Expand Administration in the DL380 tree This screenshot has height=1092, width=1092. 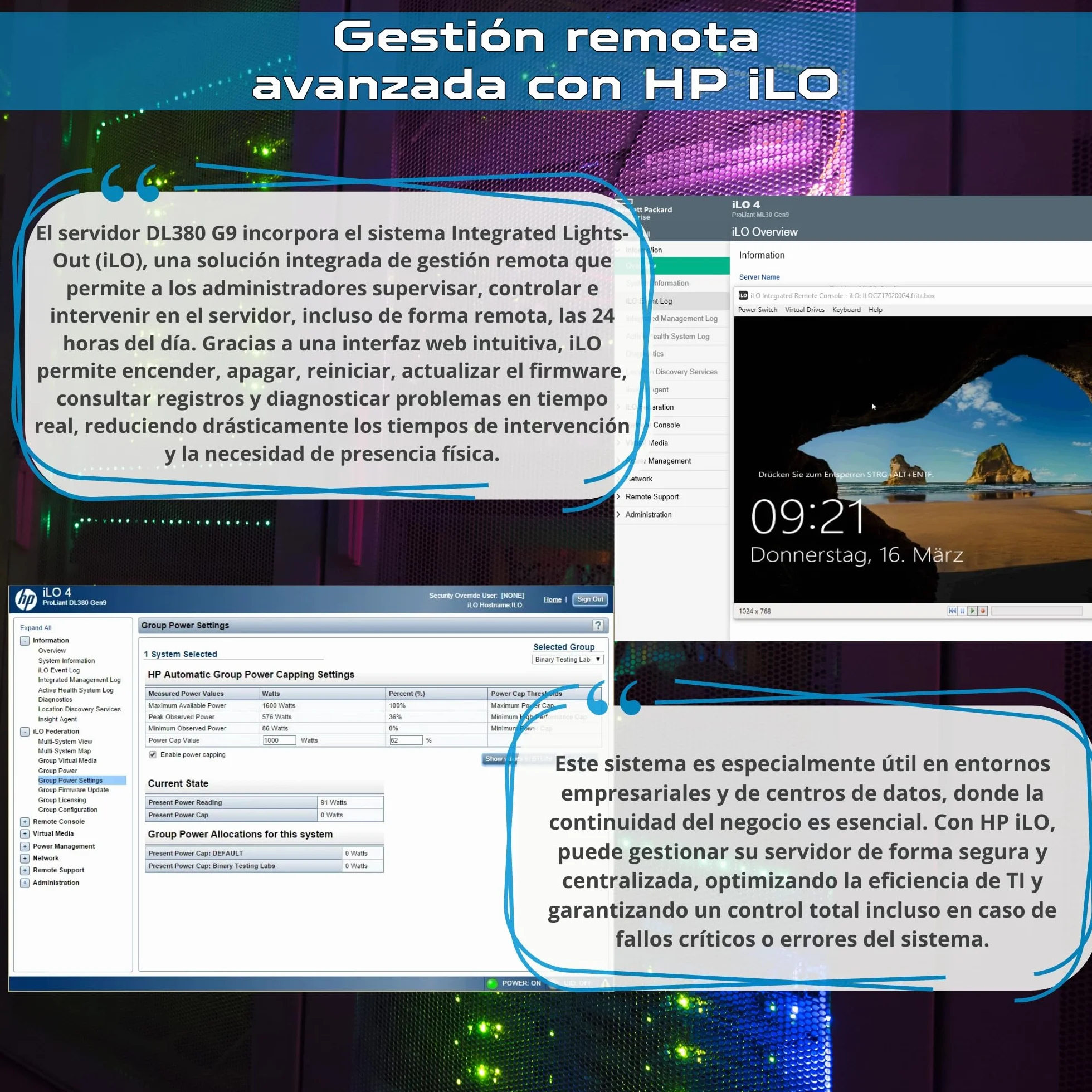25,883
